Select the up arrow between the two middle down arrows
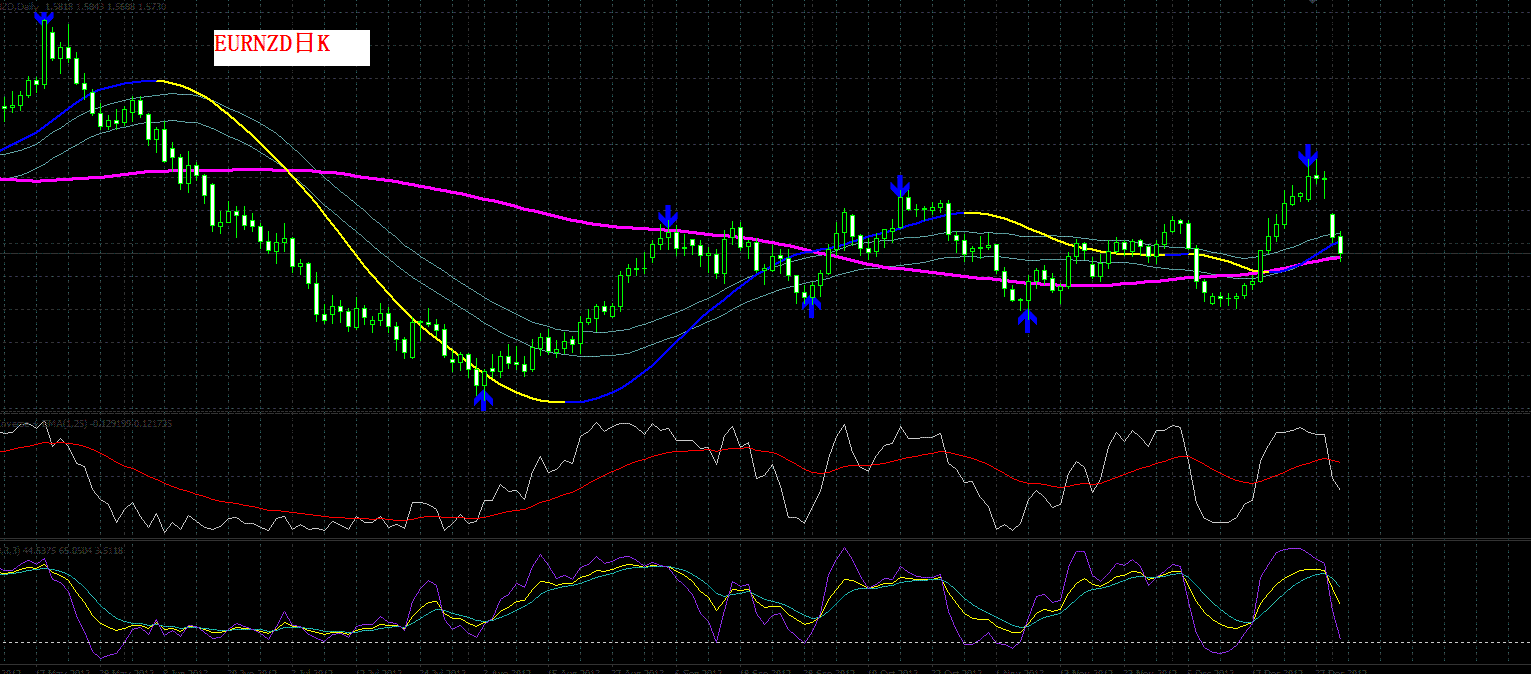Screen dimensions: 1531x675 click(x=811, y=306)
